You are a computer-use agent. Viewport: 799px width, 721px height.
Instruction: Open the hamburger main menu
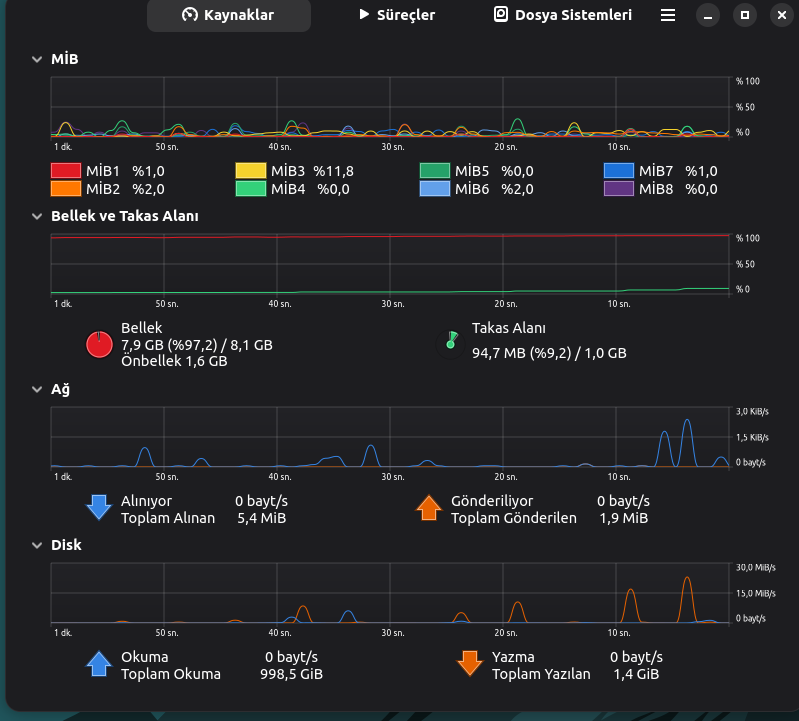point(668,15)
